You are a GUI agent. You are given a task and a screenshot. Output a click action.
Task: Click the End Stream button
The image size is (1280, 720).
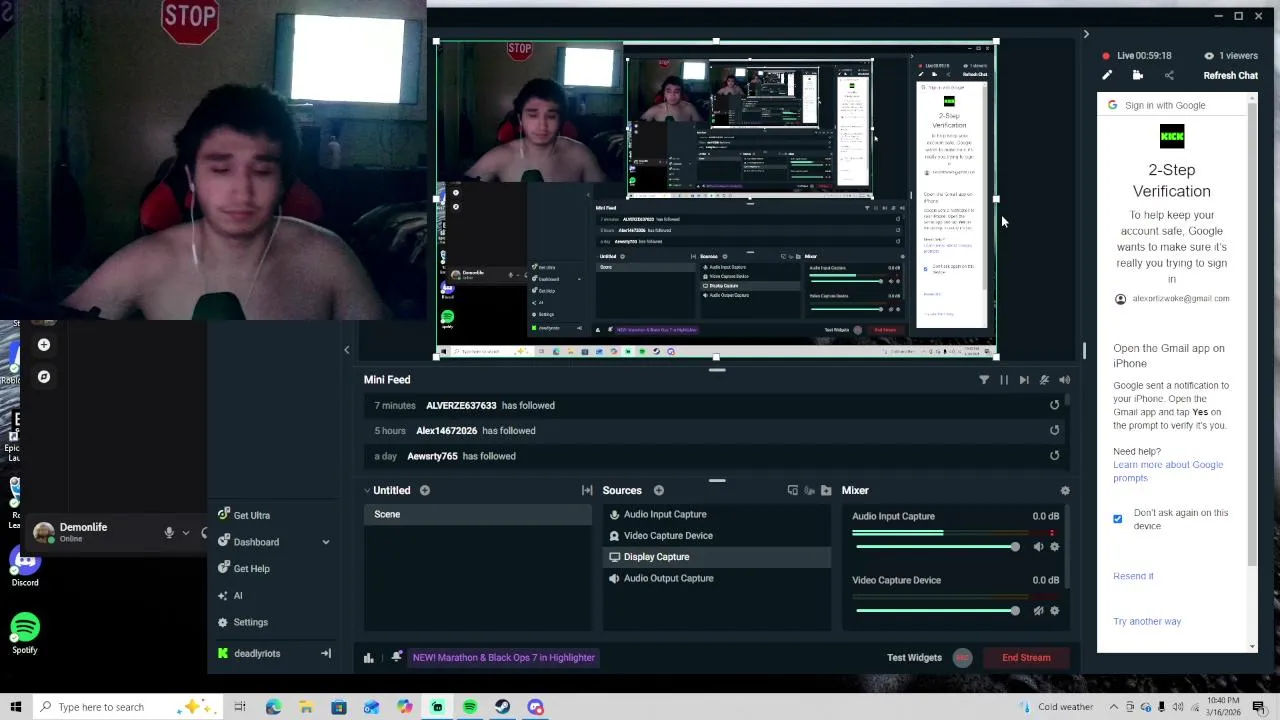(1026, 657)
